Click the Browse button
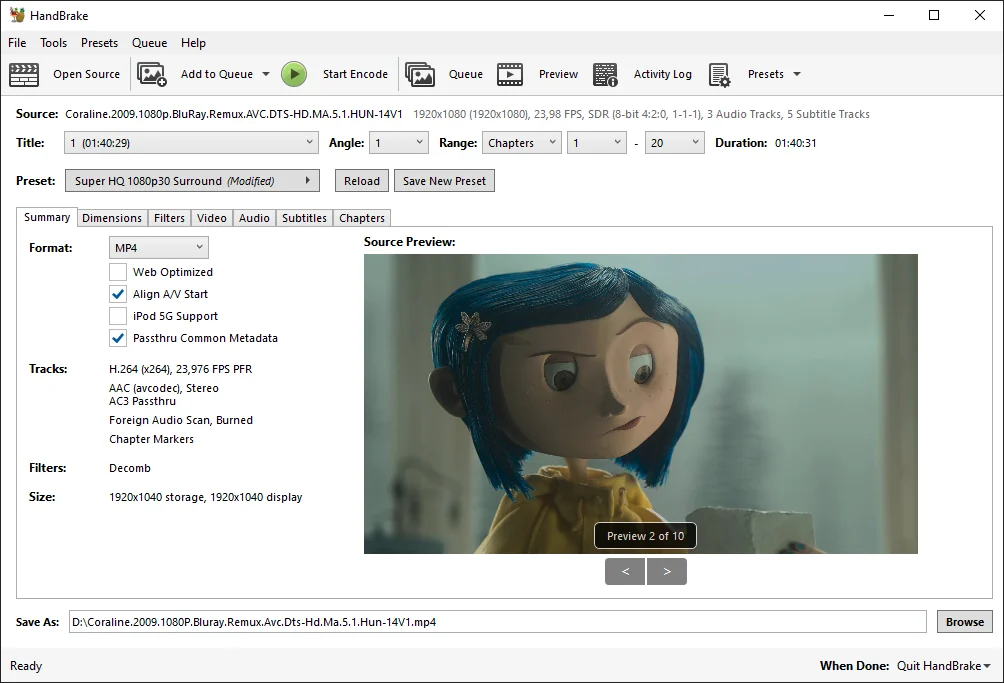The height and width of the screenshot is (683, 1004). pos(965,622)
